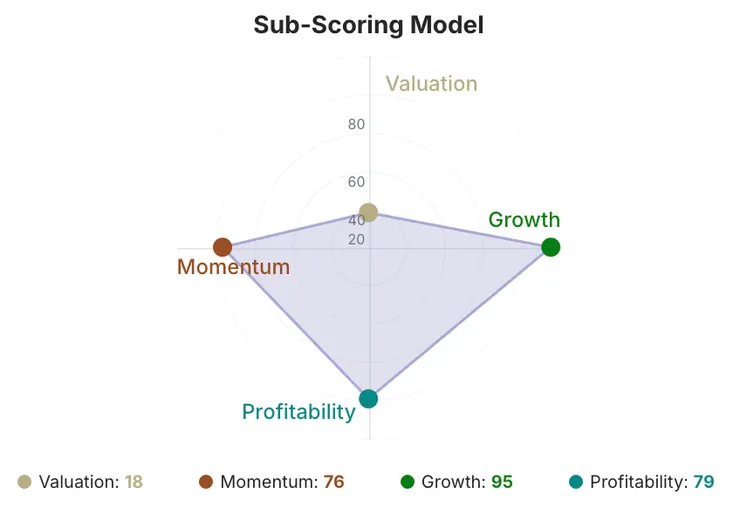The image size is (740, 508).
Task: Click the Growth axis label beside the chart
Action: point(524,220)
